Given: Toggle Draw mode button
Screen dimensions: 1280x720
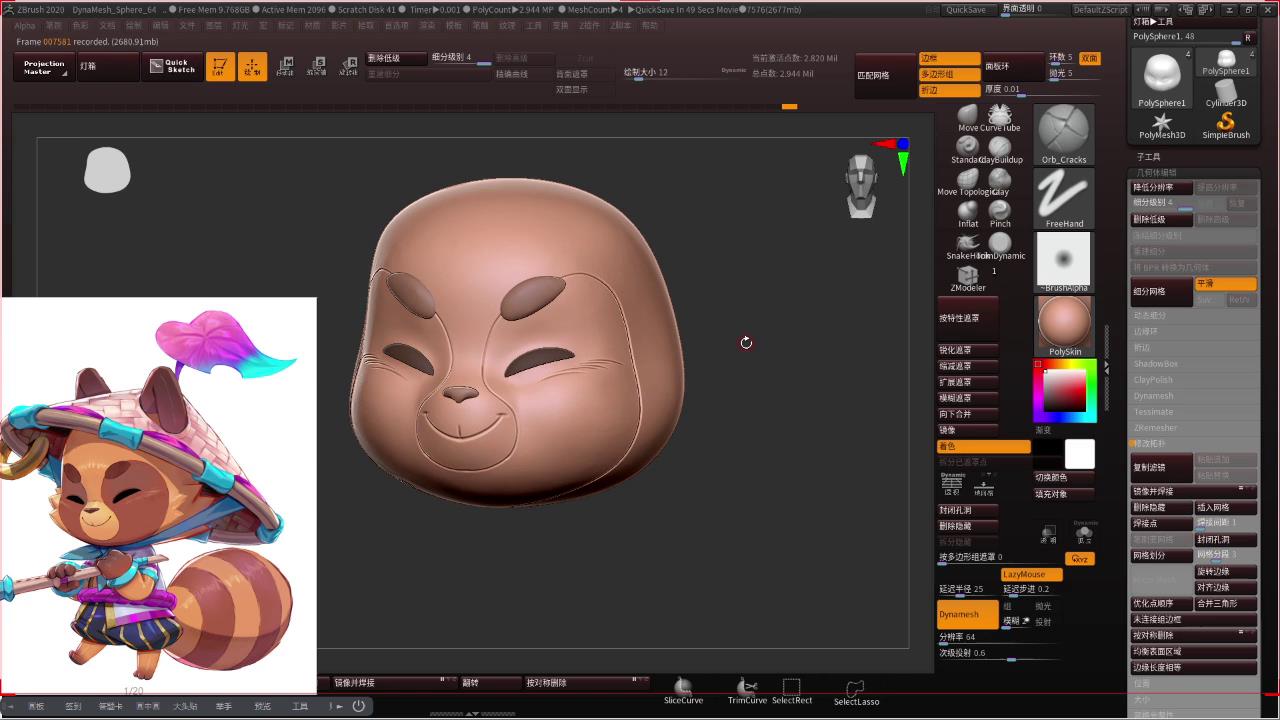Looking at the screenshot, I should 252,67.
